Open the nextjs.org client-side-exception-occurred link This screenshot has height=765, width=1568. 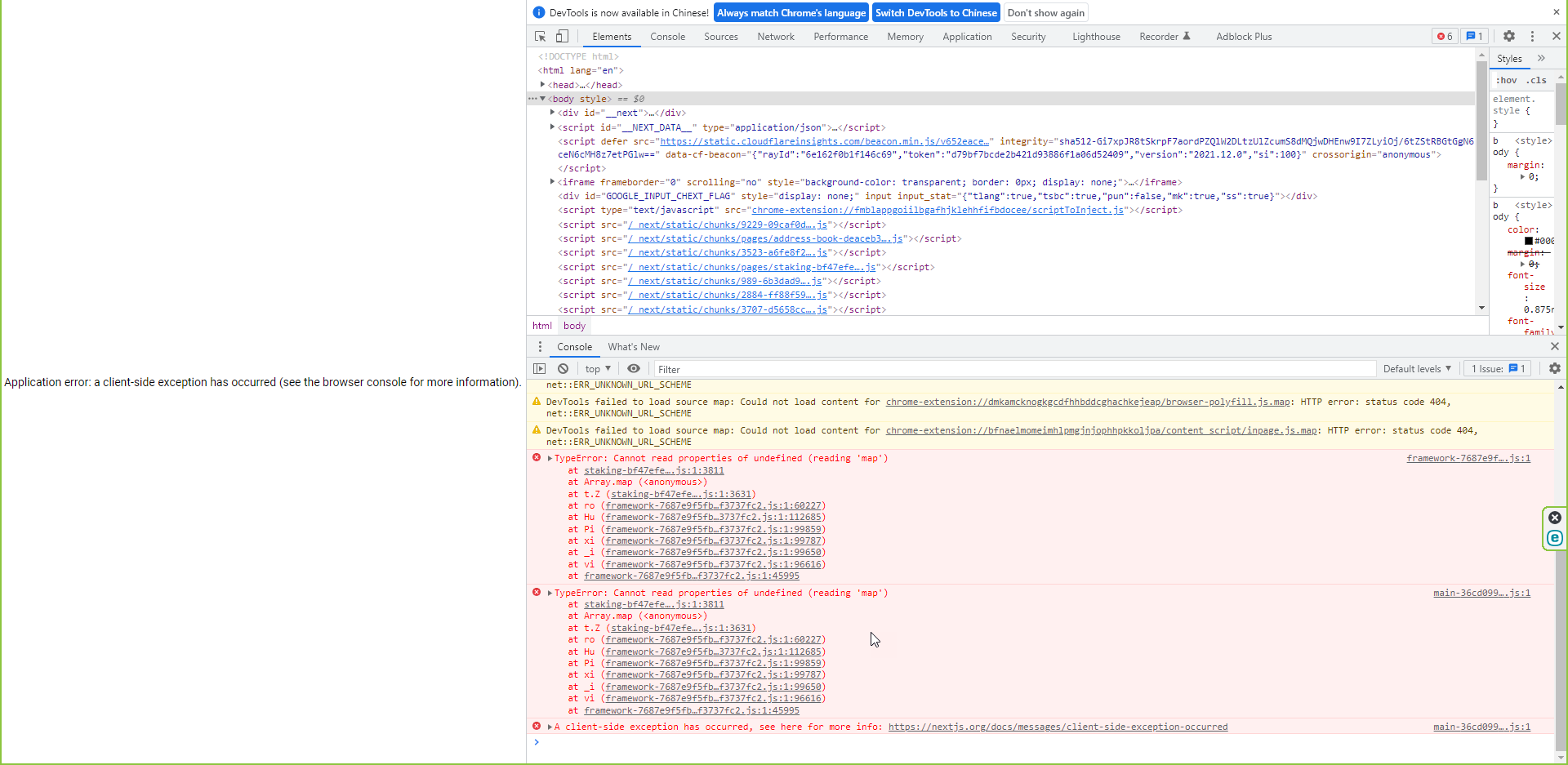coord(1058,727)
